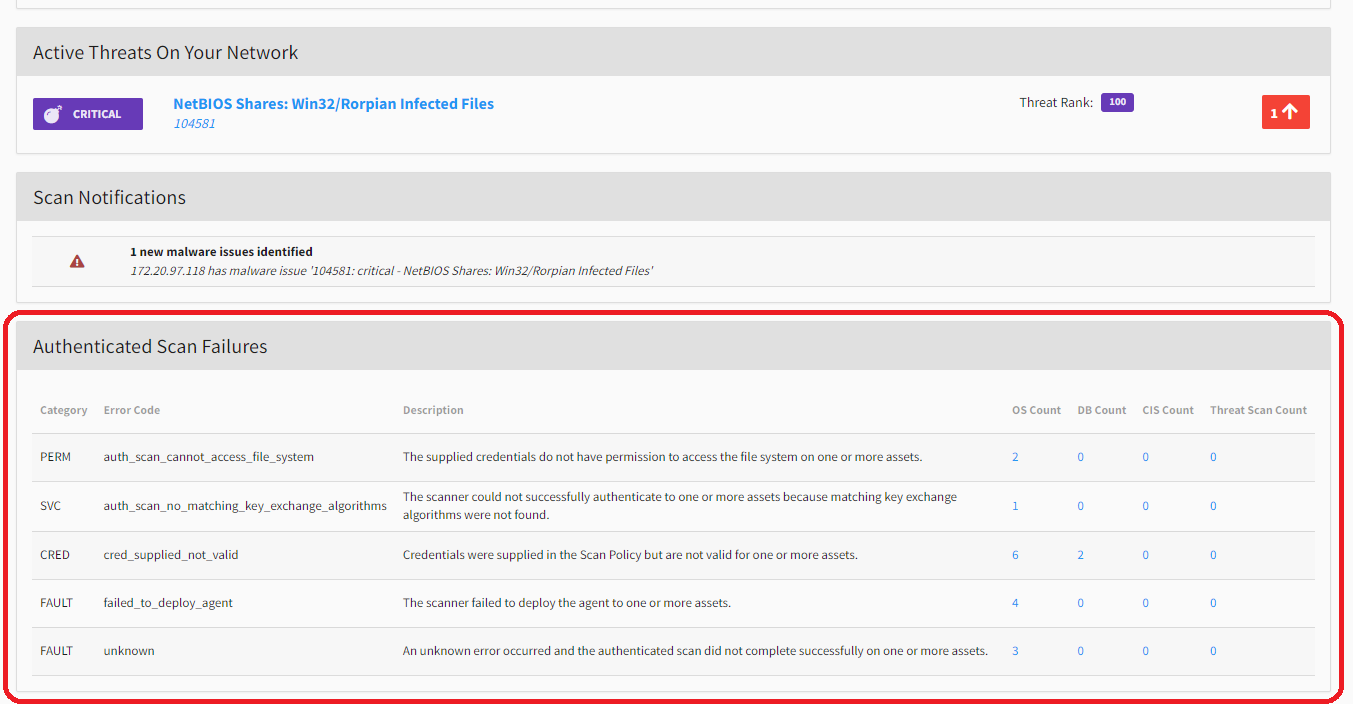Image resolution: width=1353 pixels, height=704 pixels.
Task: Open OS Count 3 for unknown fault
Action: (1015, 651)
